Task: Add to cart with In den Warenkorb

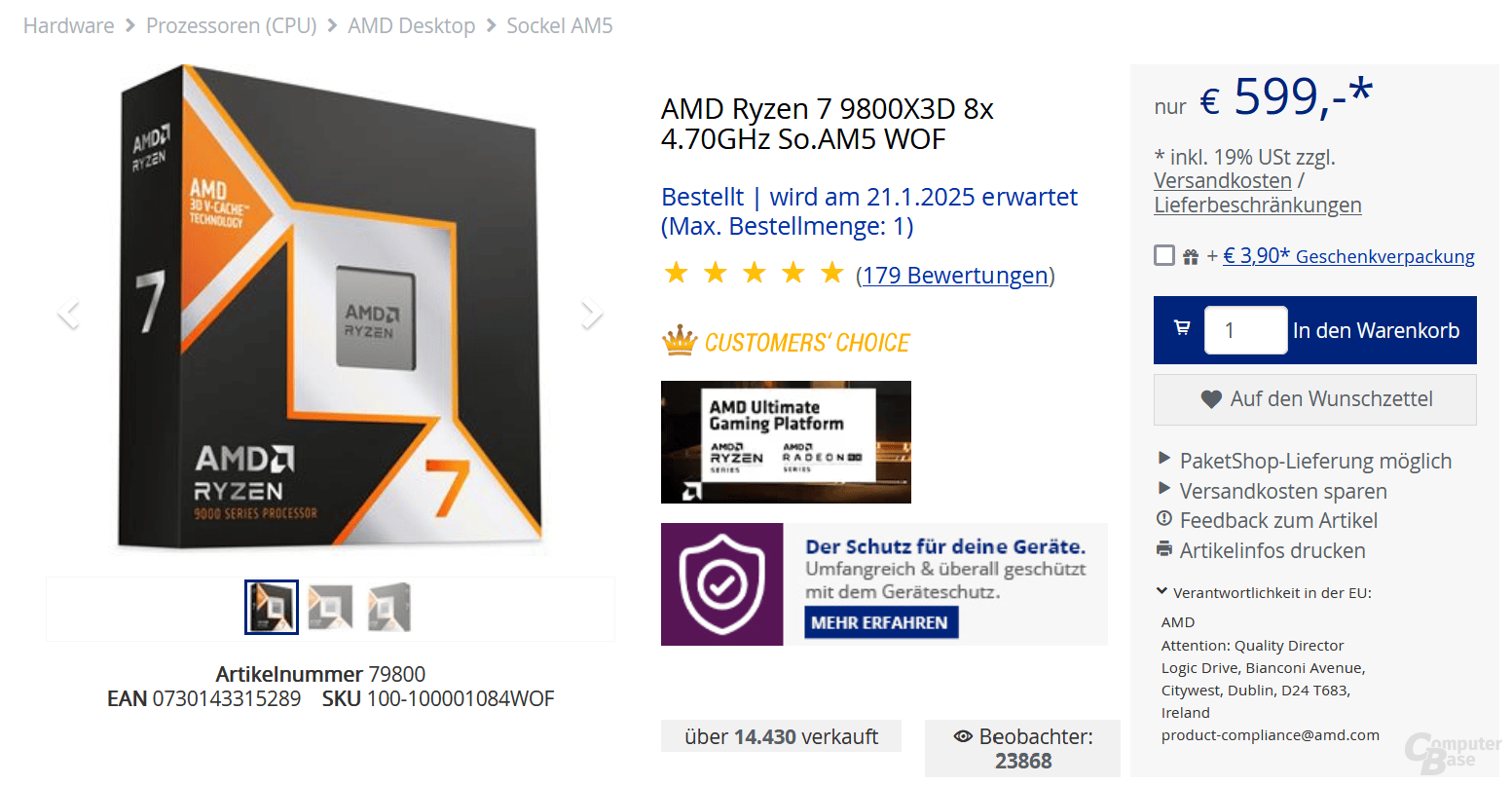Action: [1376, 331]
